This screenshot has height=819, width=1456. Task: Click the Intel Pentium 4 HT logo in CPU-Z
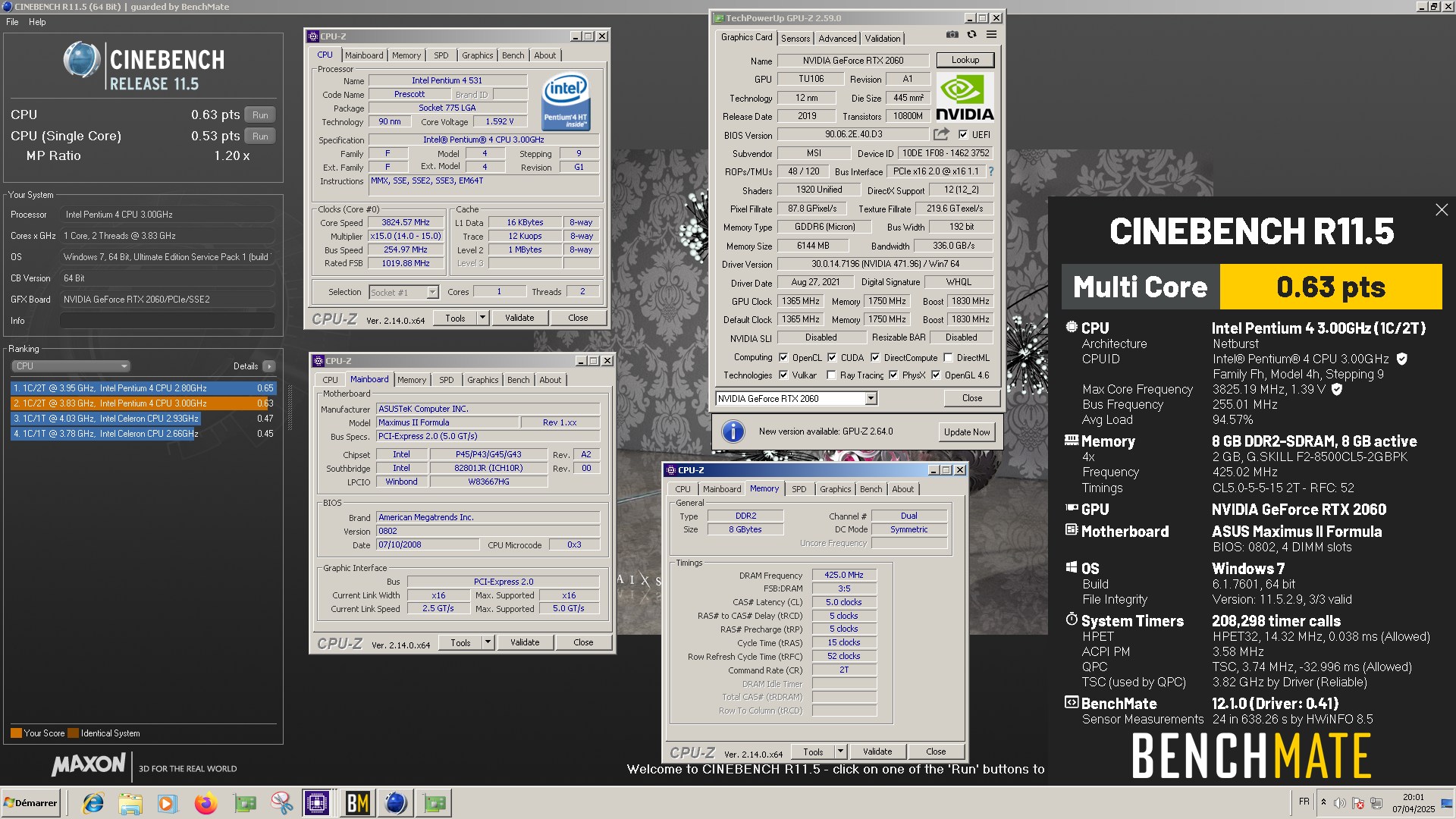(566, 102)
